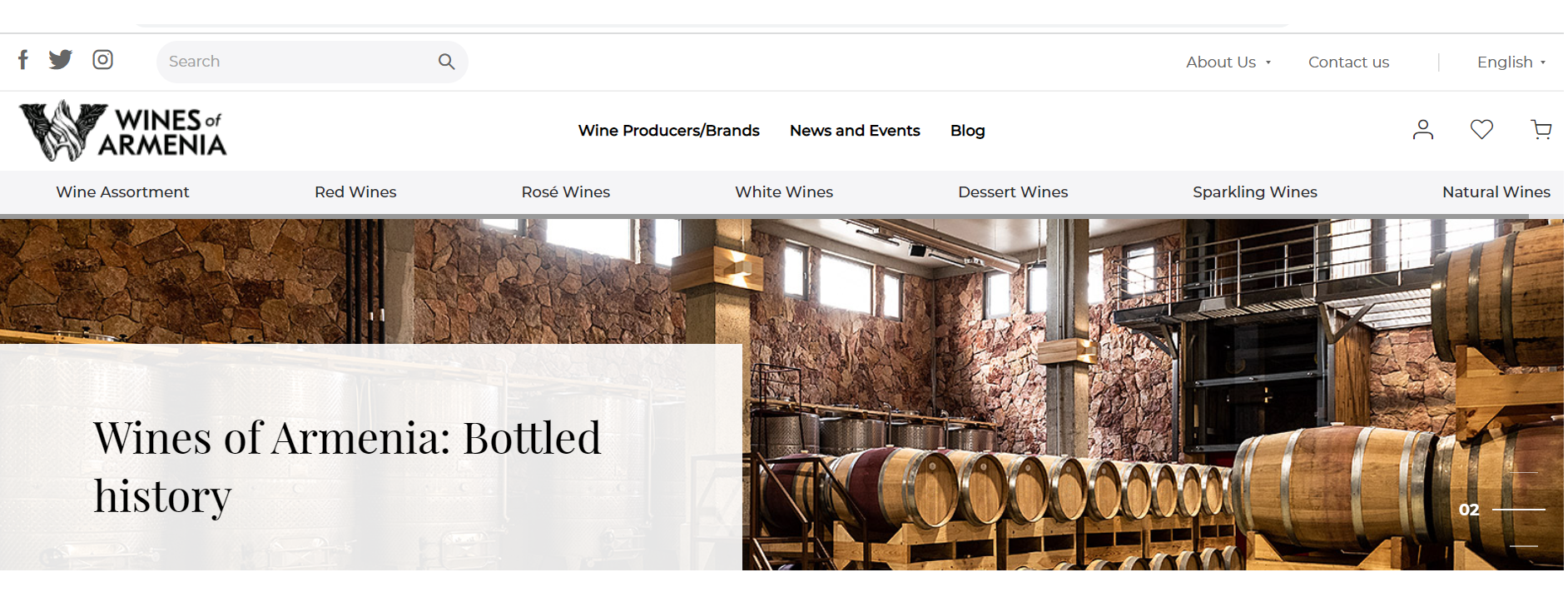The height and width of the screenshot is (612, 1568).
Task: Select the Red Wines category
Action: point(355,192)
